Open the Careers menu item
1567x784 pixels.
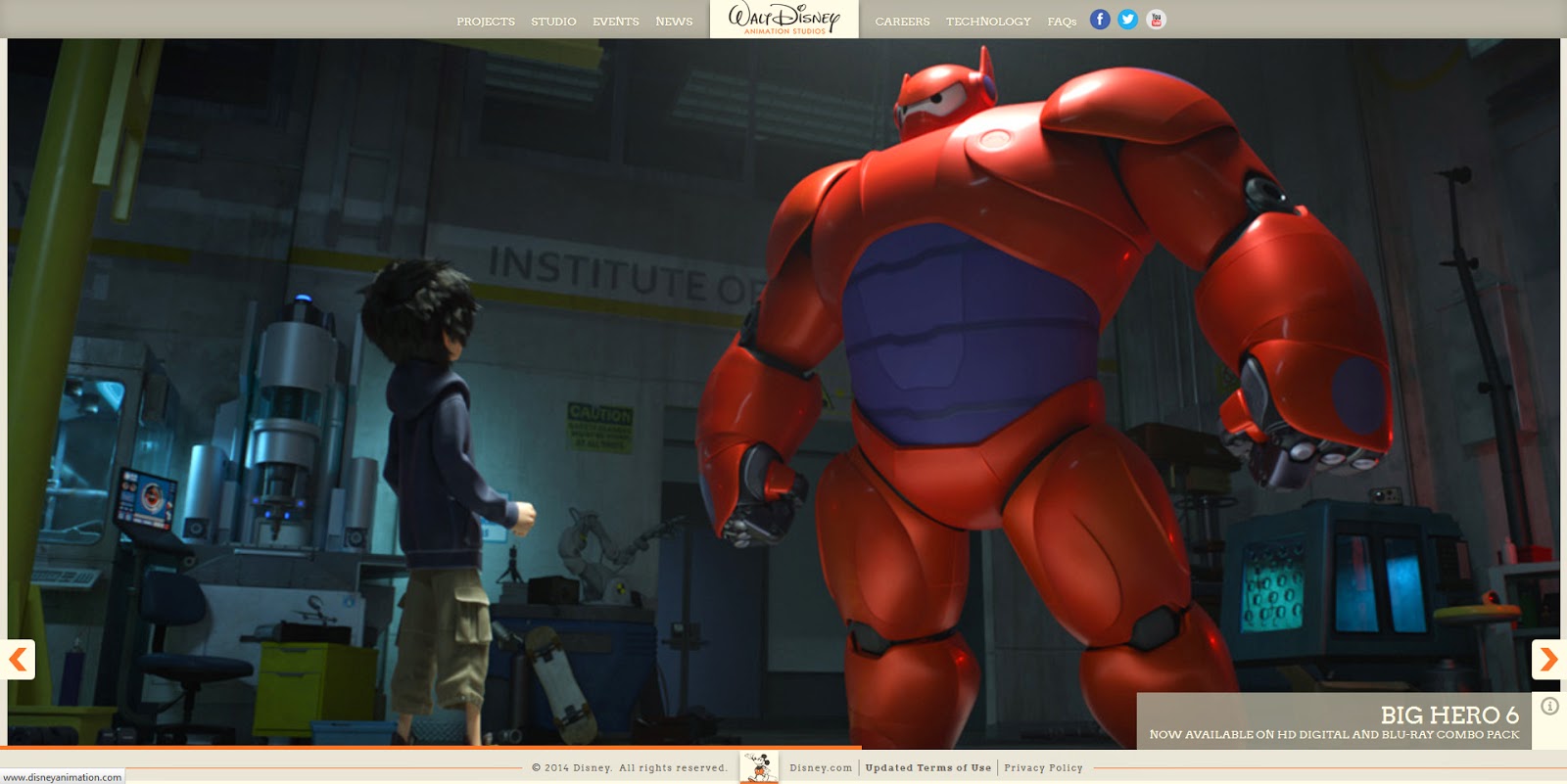[x=903, y=22]
